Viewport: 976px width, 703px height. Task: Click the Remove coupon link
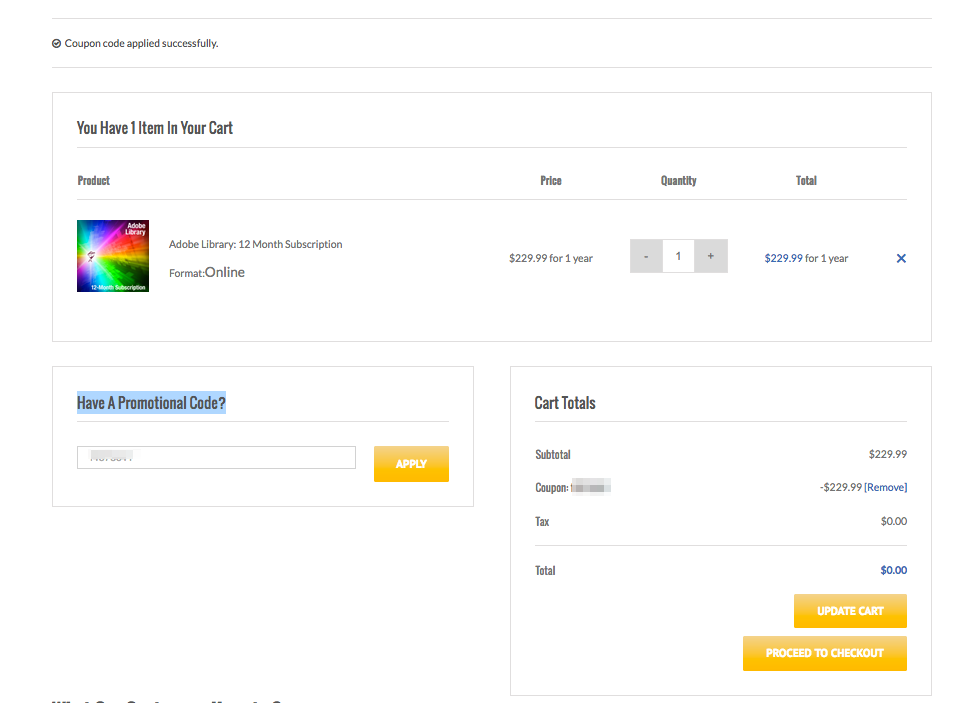(x=885, y=487)
